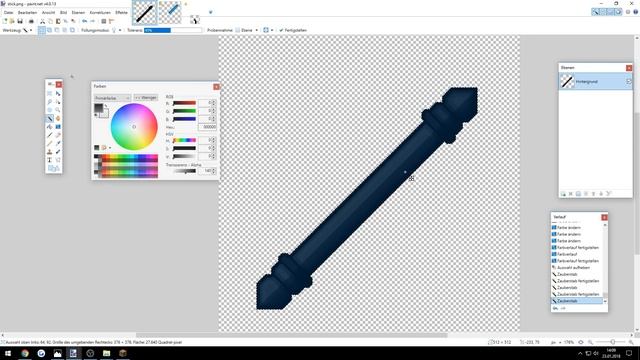
Task: Adjust the Transparenz Alpha slider
Action: [184, 171]
